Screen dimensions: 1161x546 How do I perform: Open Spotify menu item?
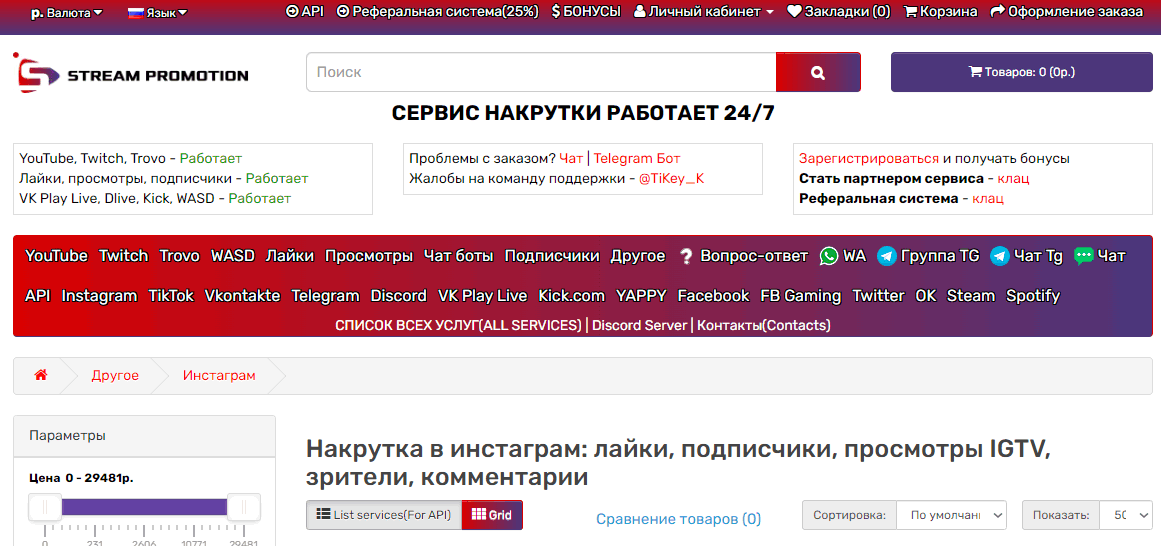pos(1034,296)
